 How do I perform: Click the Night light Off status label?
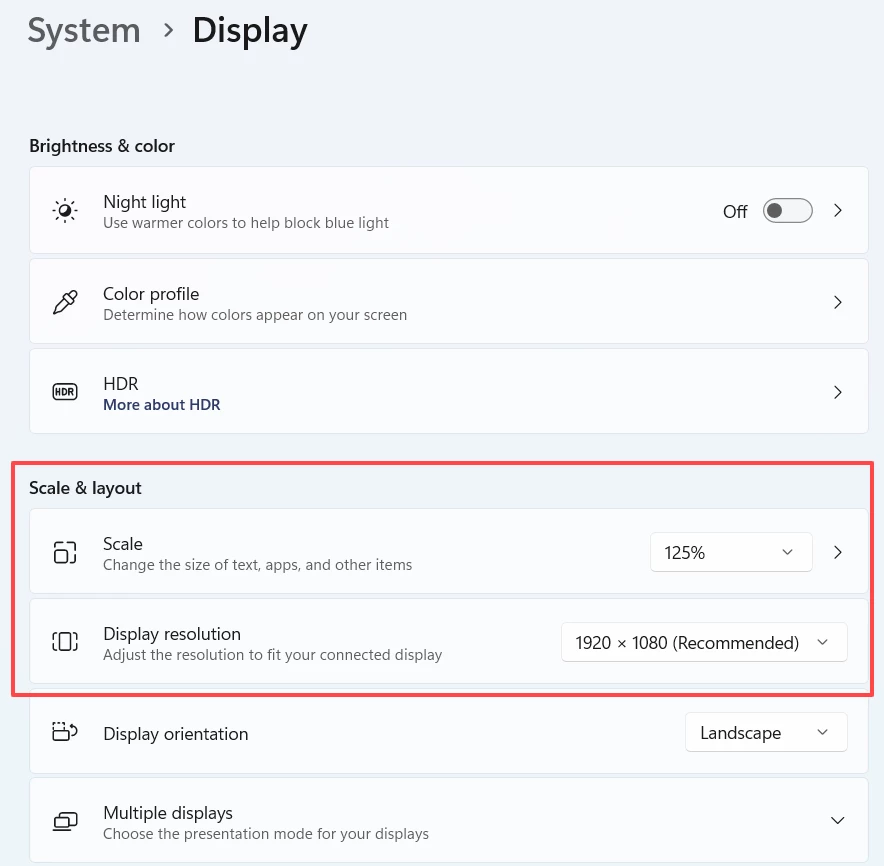(735, 212)
